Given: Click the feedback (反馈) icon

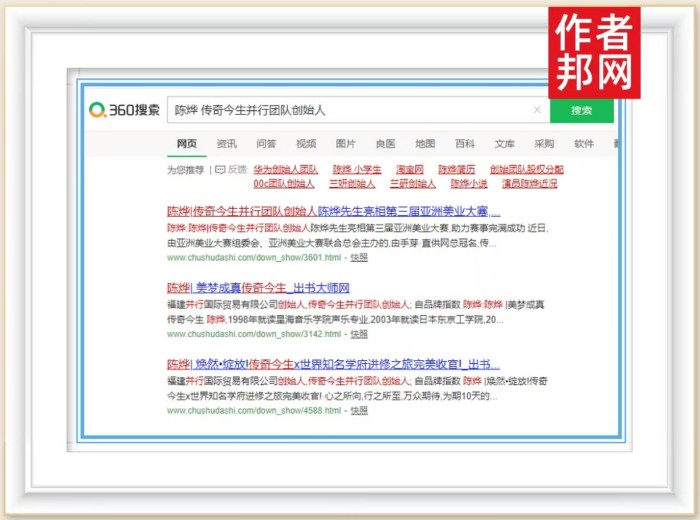Looking at the screenshot, I should (219, 170).
